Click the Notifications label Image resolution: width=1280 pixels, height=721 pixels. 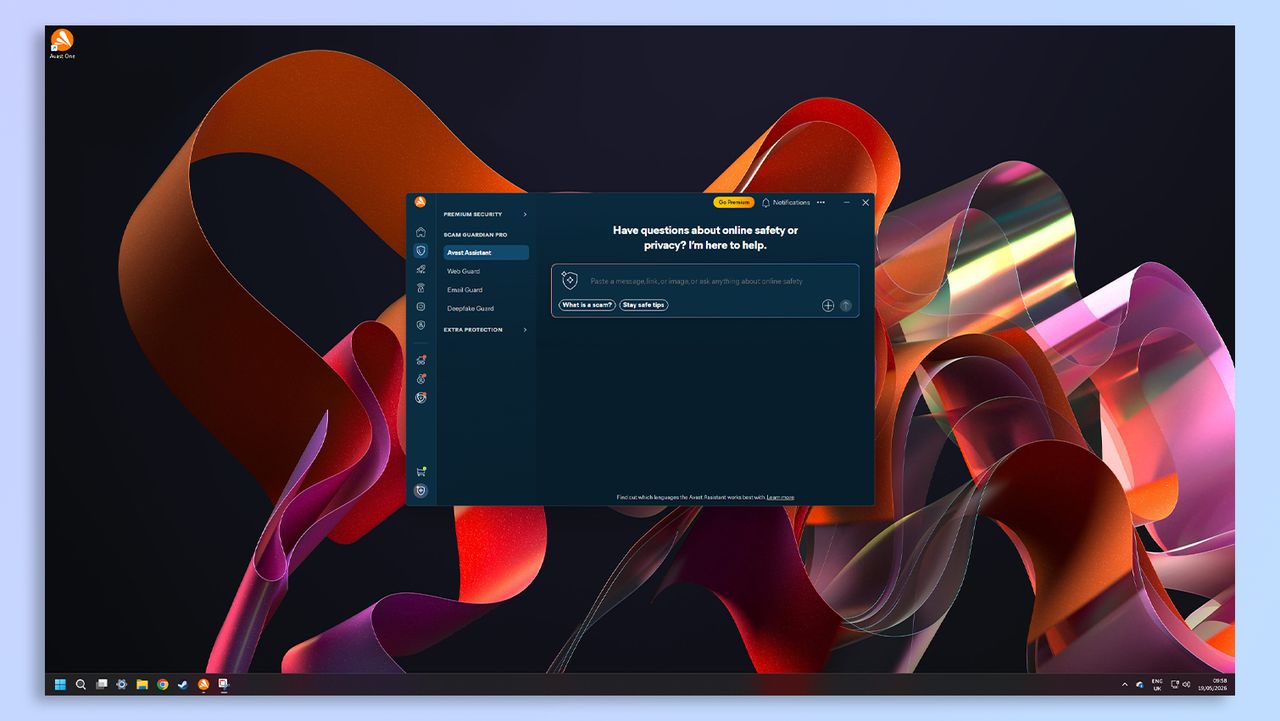tap(791, 202)
